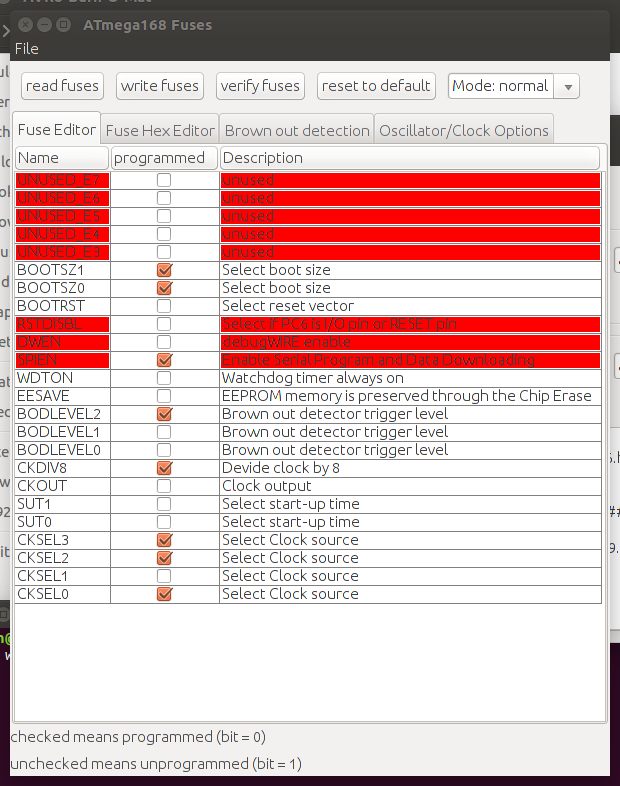Image resolution: width=620 pixels, height=786 pixels.
Task: Uncheck CKSEL2 checkbox
Action: pos(164,558)
